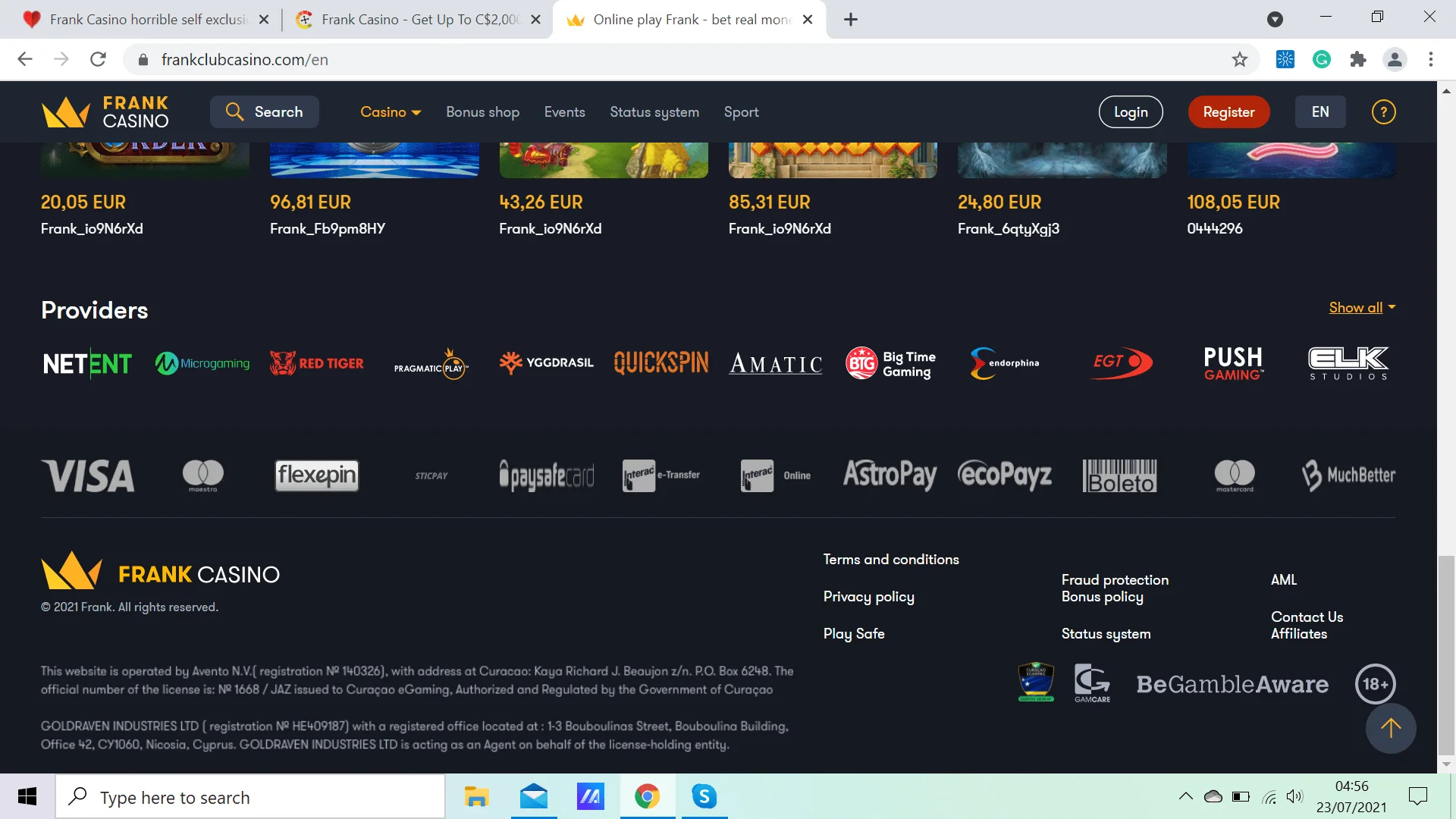Screen dimensions: 1456x819
Task: Click the VISA payment logo
Action: click(x=88, y=475)
